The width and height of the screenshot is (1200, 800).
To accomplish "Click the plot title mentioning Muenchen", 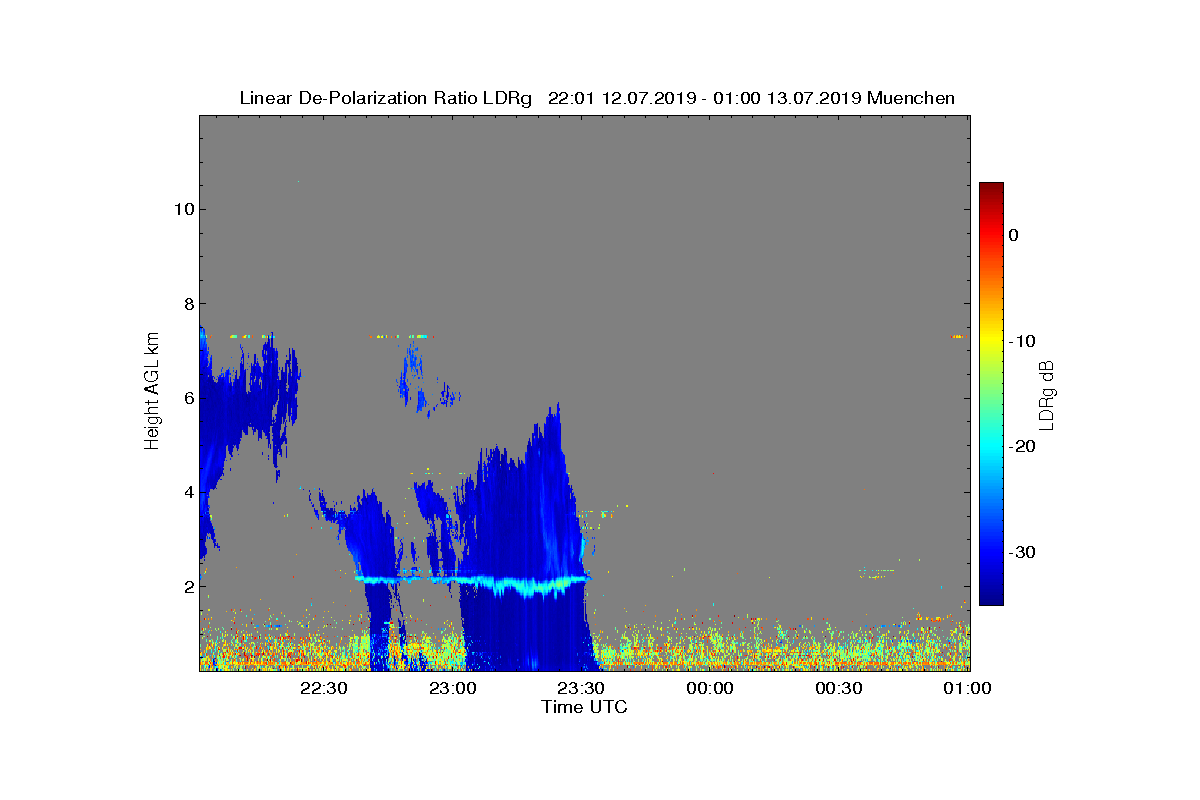I will click(x=597, y=98).
